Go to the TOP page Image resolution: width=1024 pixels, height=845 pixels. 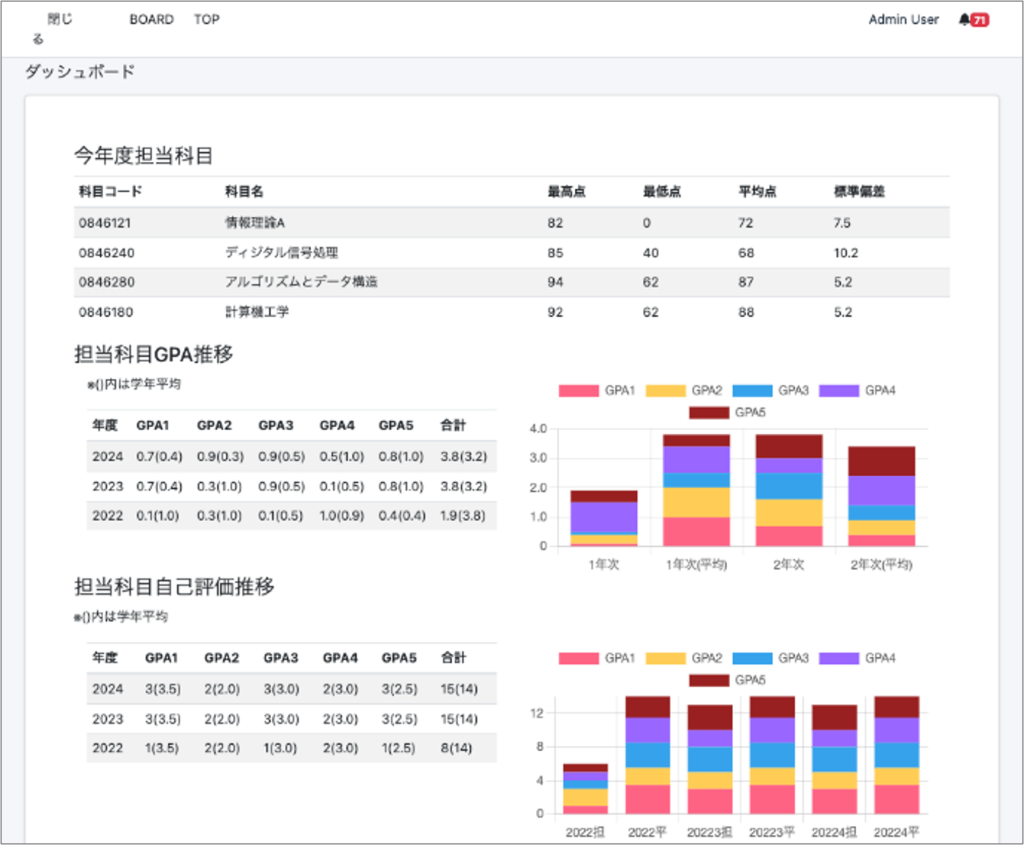207,20
